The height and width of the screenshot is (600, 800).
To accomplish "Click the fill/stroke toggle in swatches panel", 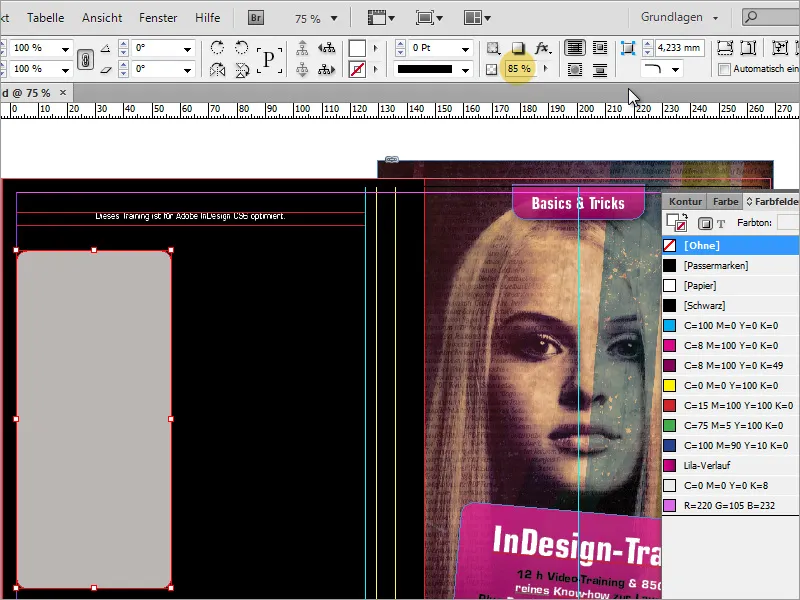I will [677, 223].
